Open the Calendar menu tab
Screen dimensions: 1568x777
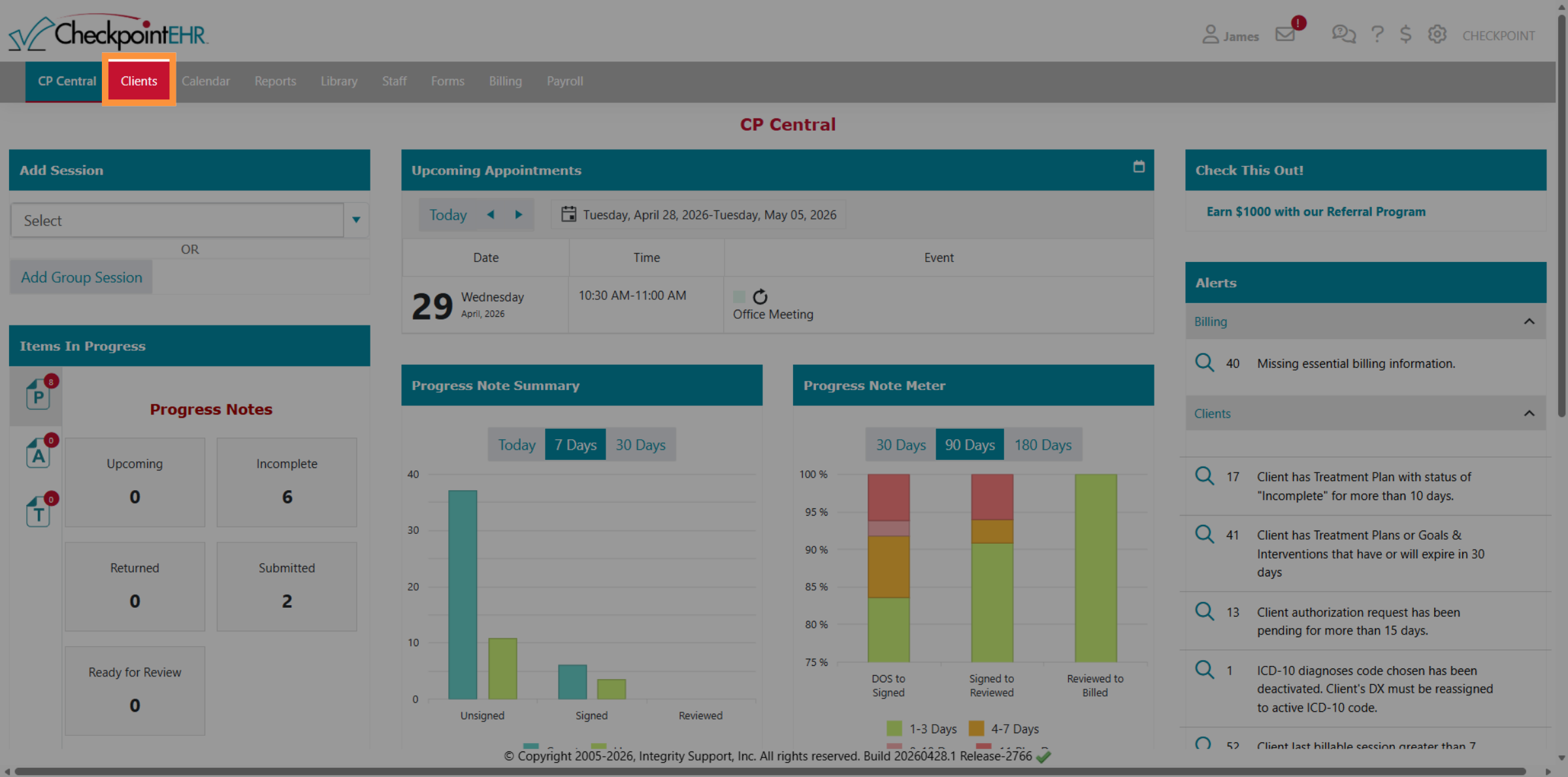click(x=206, y=81)
